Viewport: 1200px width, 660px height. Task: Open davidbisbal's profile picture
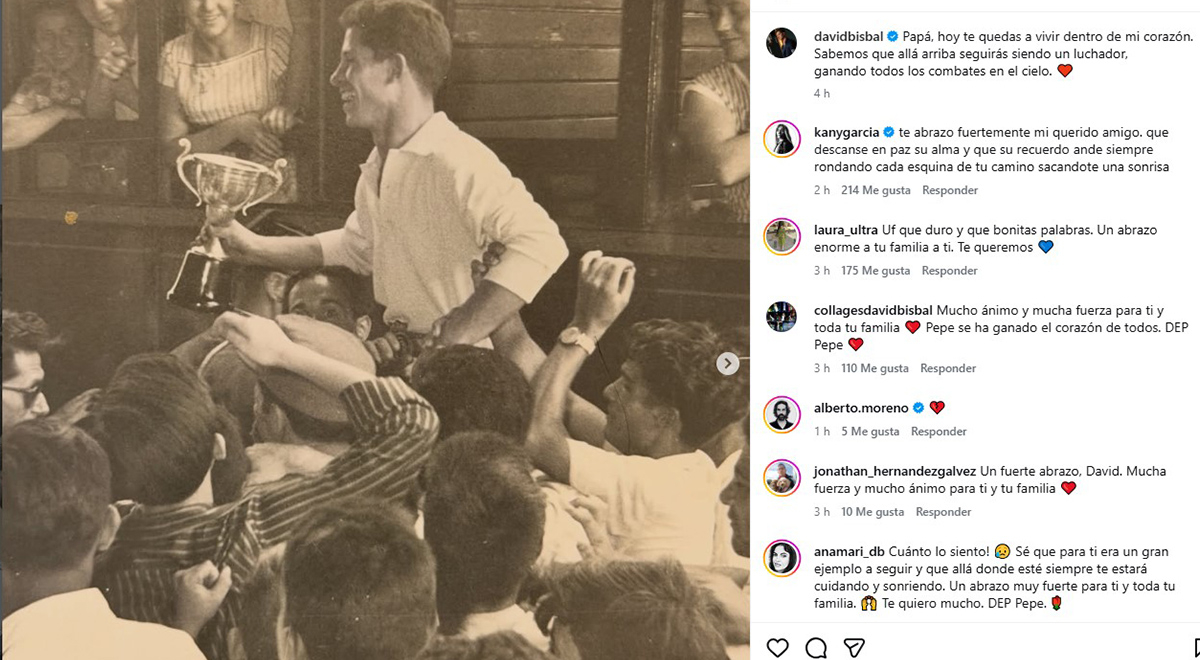[781, 43]
